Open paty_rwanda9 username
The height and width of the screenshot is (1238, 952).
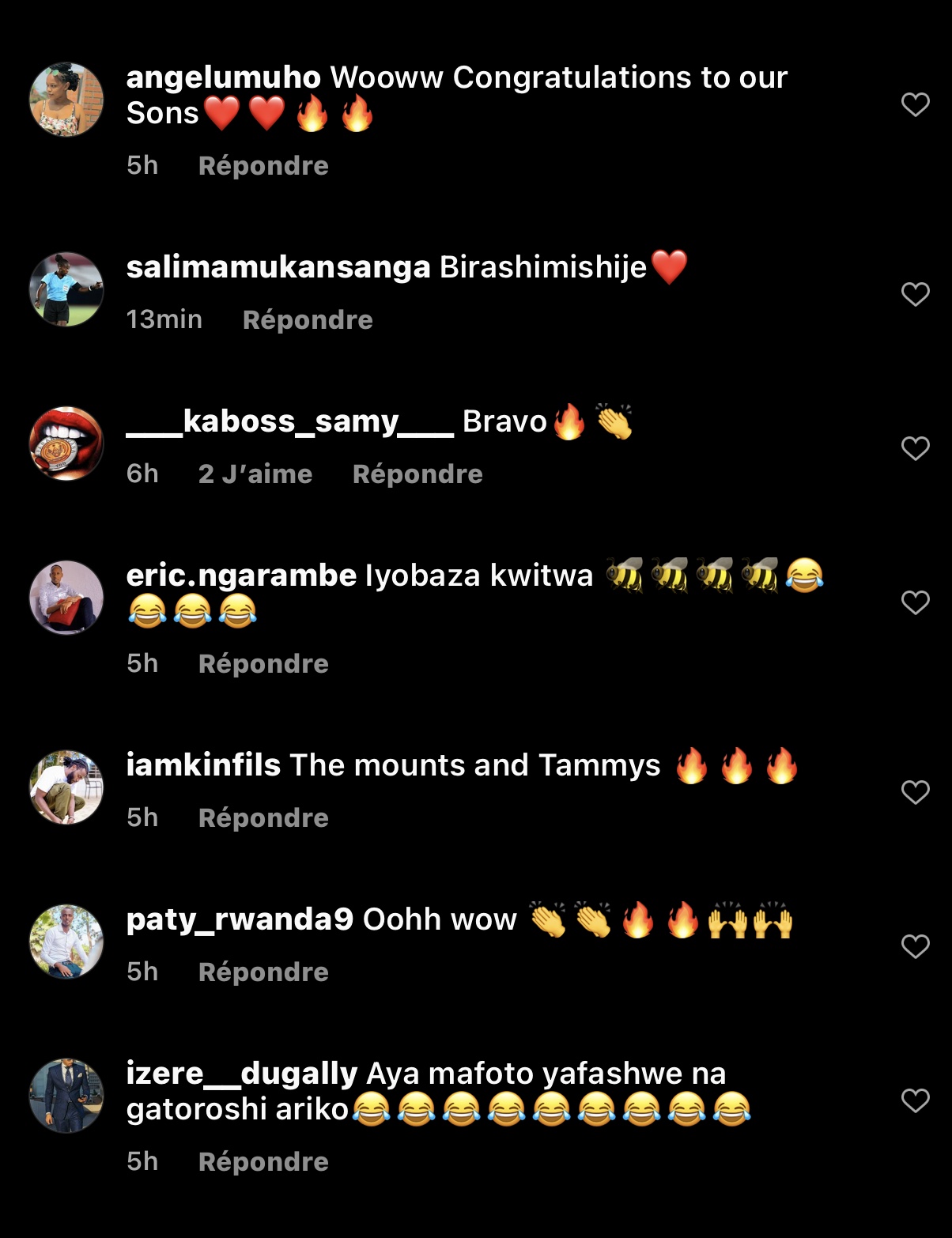pos(240,920)
